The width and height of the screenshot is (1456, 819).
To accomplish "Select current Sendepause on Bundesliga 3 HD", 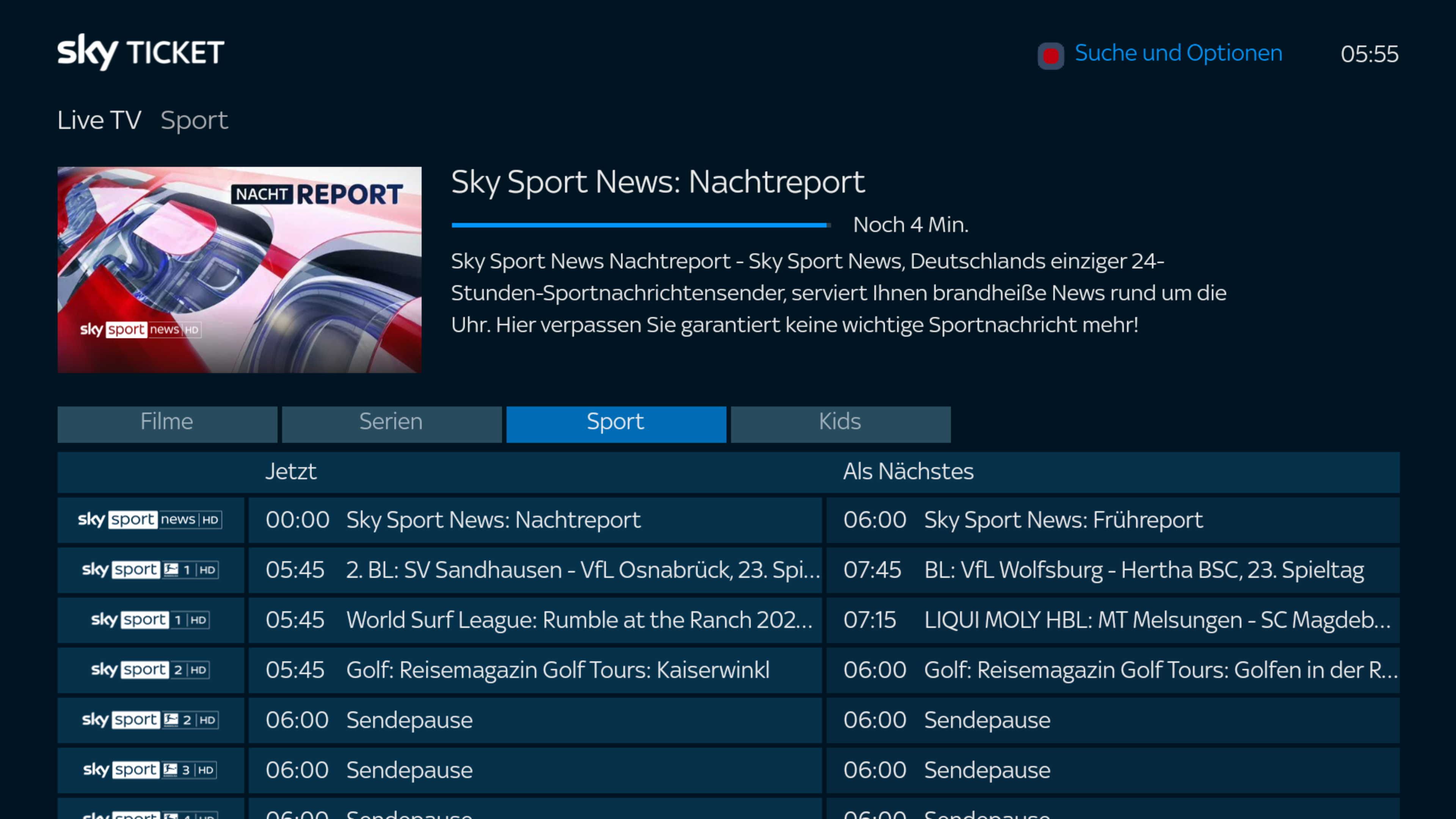I will click(x=535, y=770).
